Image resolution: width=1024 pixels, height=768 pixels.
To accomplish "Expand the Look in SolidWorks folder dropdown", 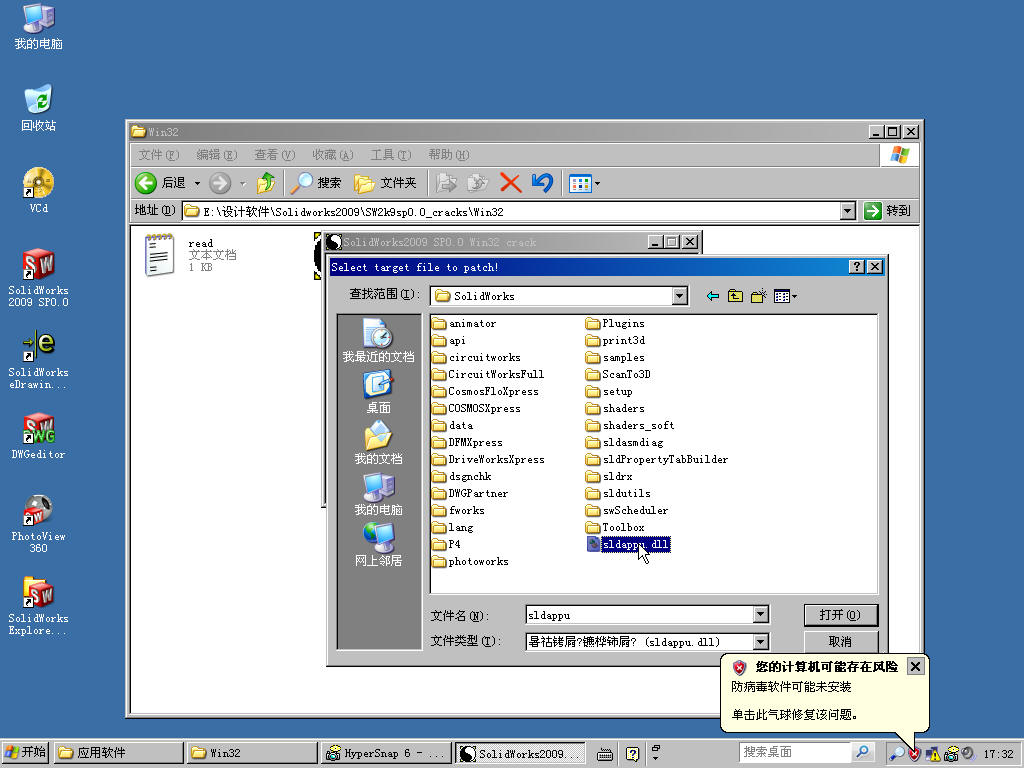I will (x=679, y=296).
